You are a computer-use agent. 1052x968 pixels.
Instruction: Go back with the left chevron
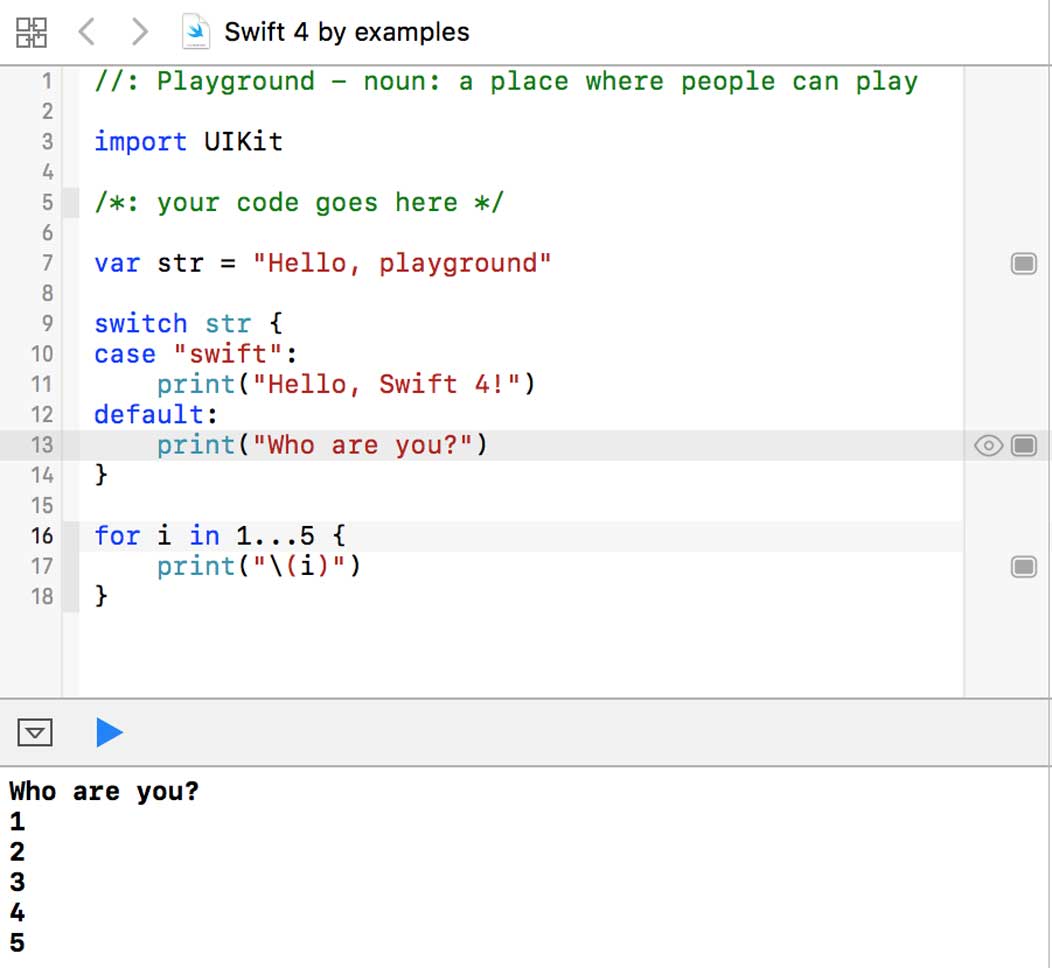(87, 32)
